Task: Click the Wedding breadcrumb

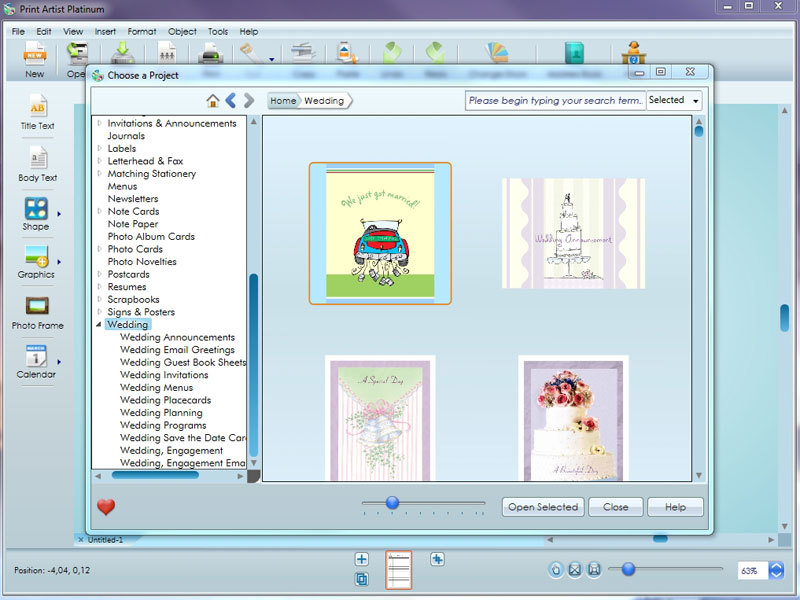Action: [324, 101]
